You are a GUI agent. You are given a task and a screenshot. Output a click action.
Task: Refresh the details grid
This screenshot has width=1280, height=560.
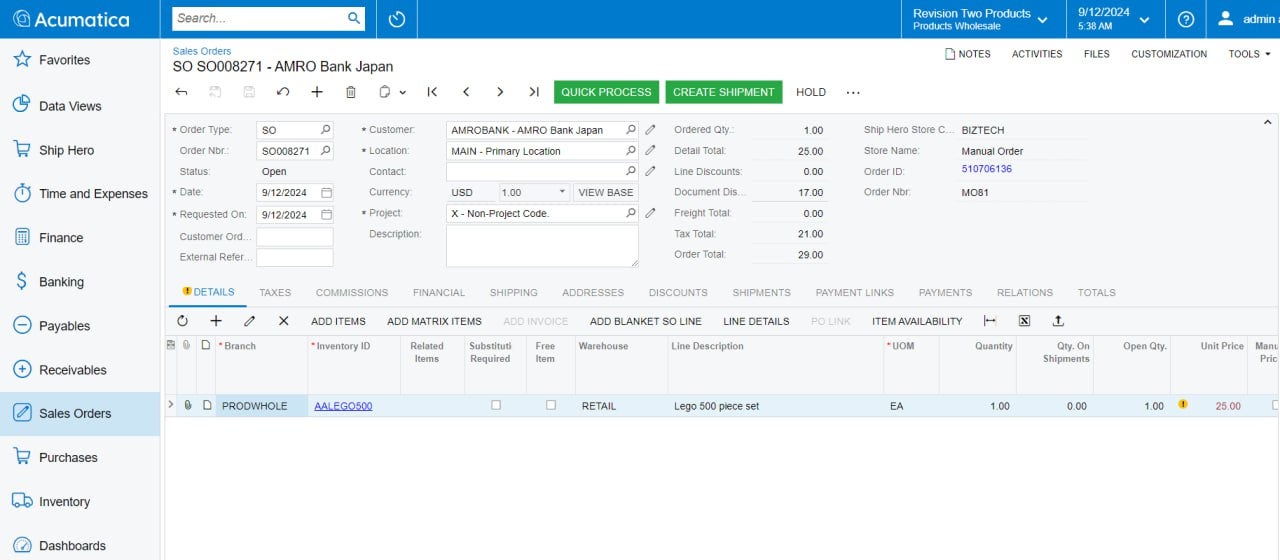pos(182,321)
